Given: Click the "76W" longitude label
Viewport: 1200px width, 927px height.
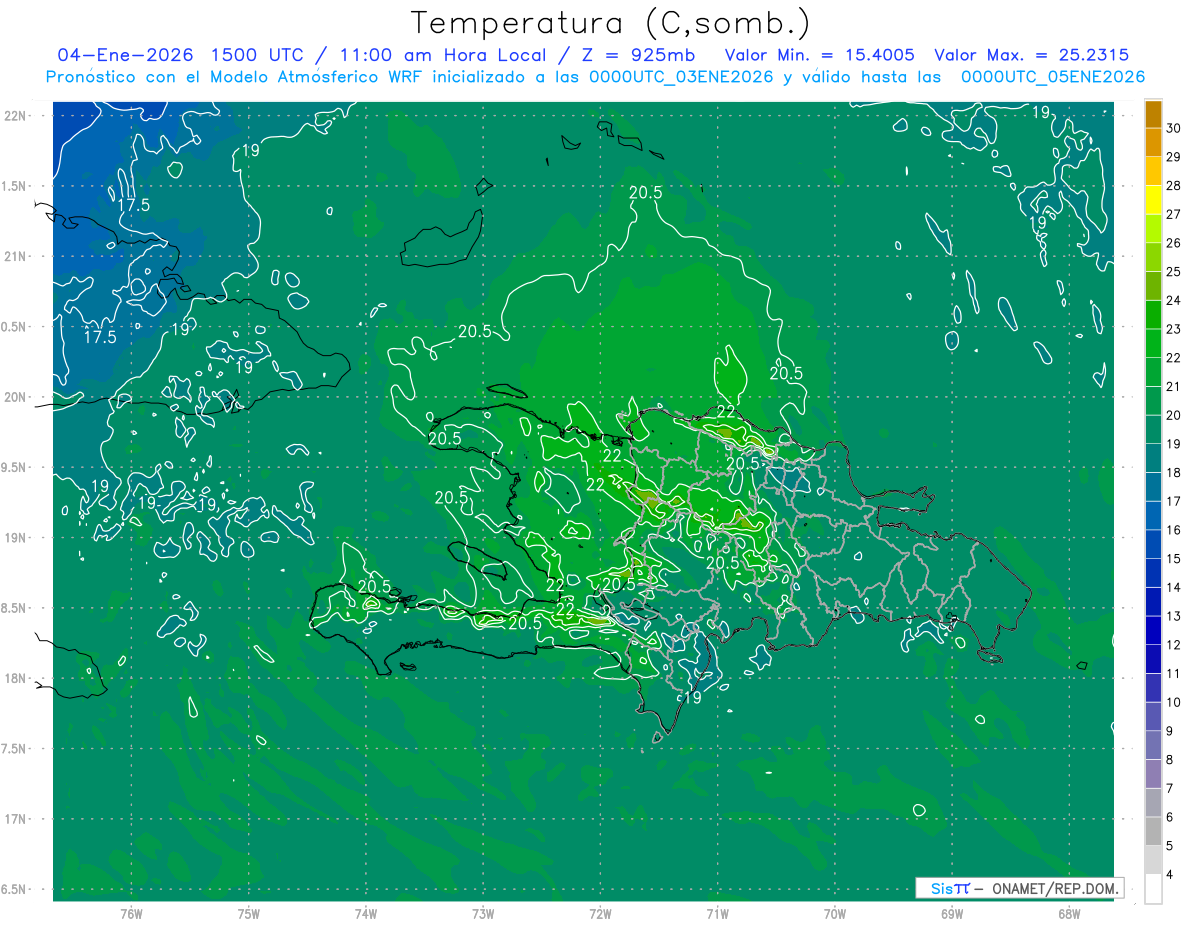Looking at the screenshot, I should 131,913.
